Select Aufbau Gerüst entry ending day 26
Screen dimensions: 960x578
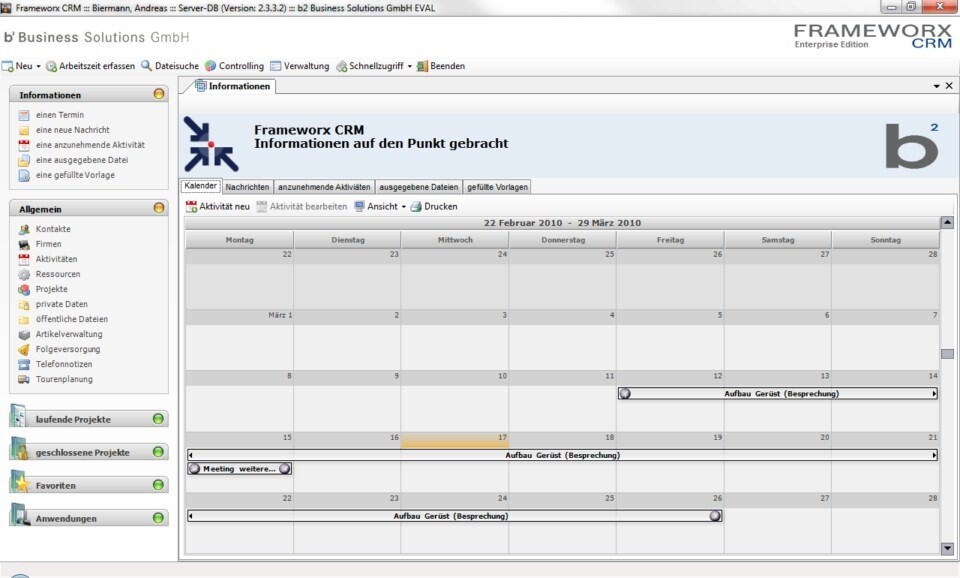[x=454, y=516]
